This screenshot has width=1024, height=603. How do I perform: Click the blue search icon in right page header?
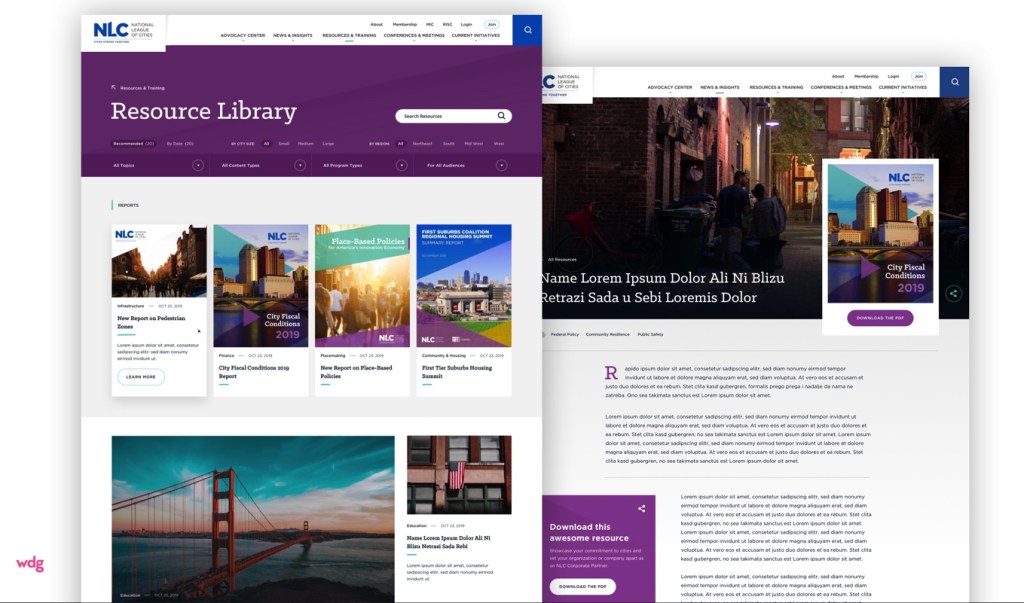[954, 82]
